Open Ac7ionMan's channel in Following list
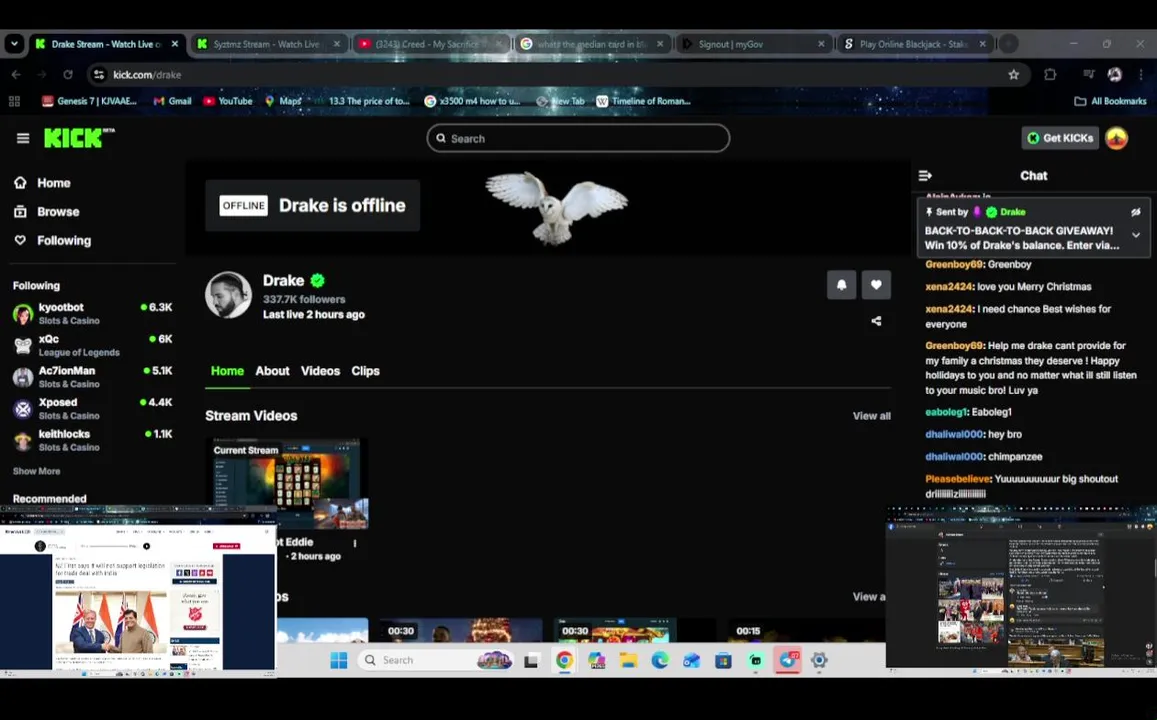This screenshot has width=1157, height=720. tap(92, 377)
